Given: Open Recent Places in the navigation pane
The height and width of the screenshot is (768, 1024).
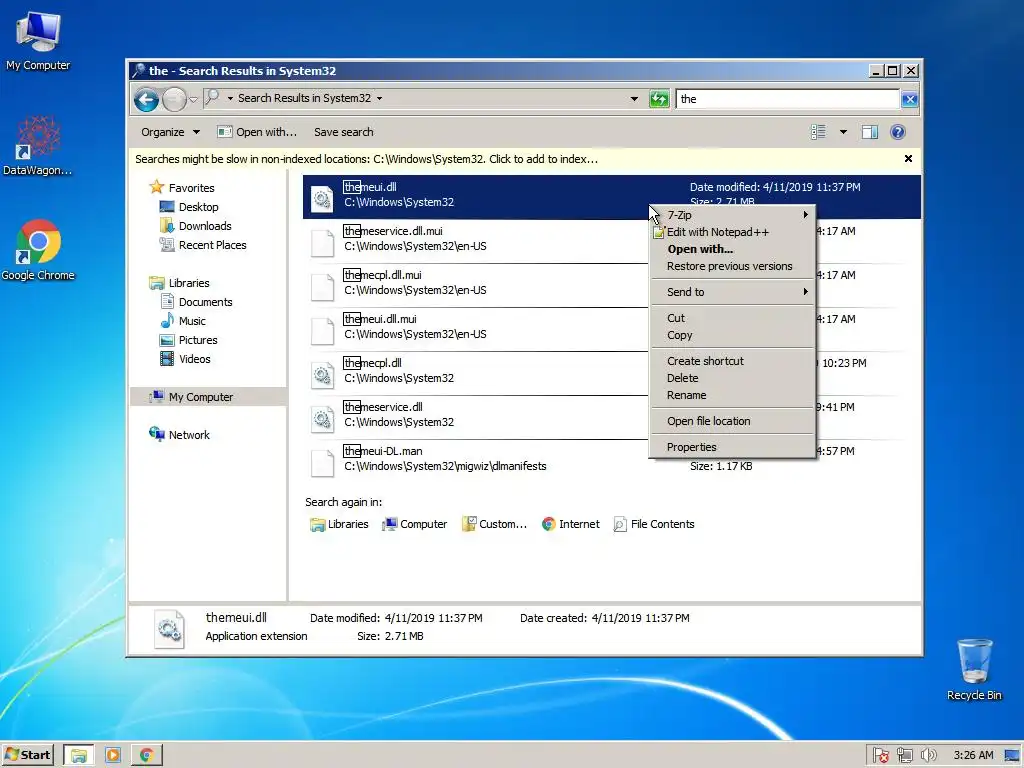Looking at the screenshot, I should pyautogui.click(x=212, y=245).
